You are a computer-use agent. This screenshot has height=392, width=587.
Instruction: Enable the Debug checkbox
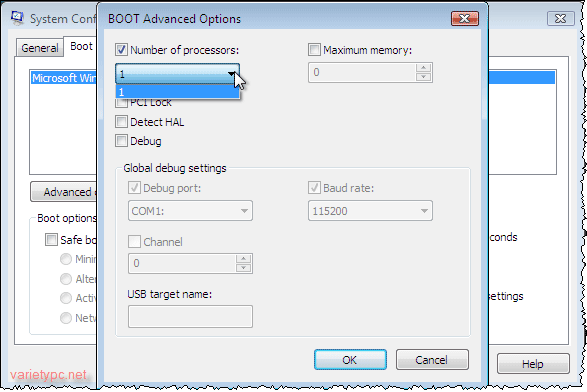click(121, 141)
